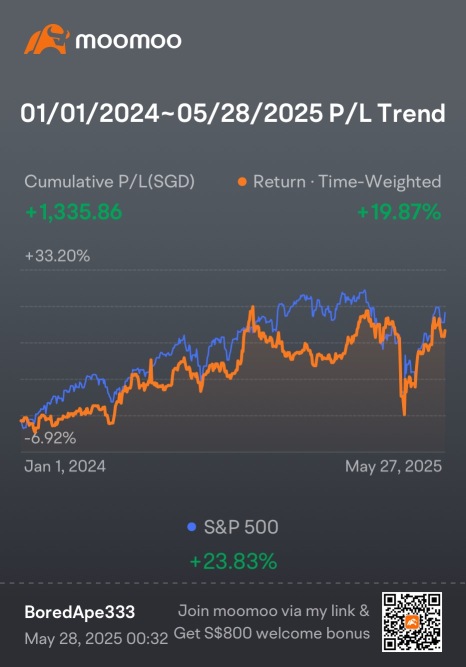Viewport: 466px width, 667px height.
Task: Click the orange Return legend dot
Action: tap(242, 182)
